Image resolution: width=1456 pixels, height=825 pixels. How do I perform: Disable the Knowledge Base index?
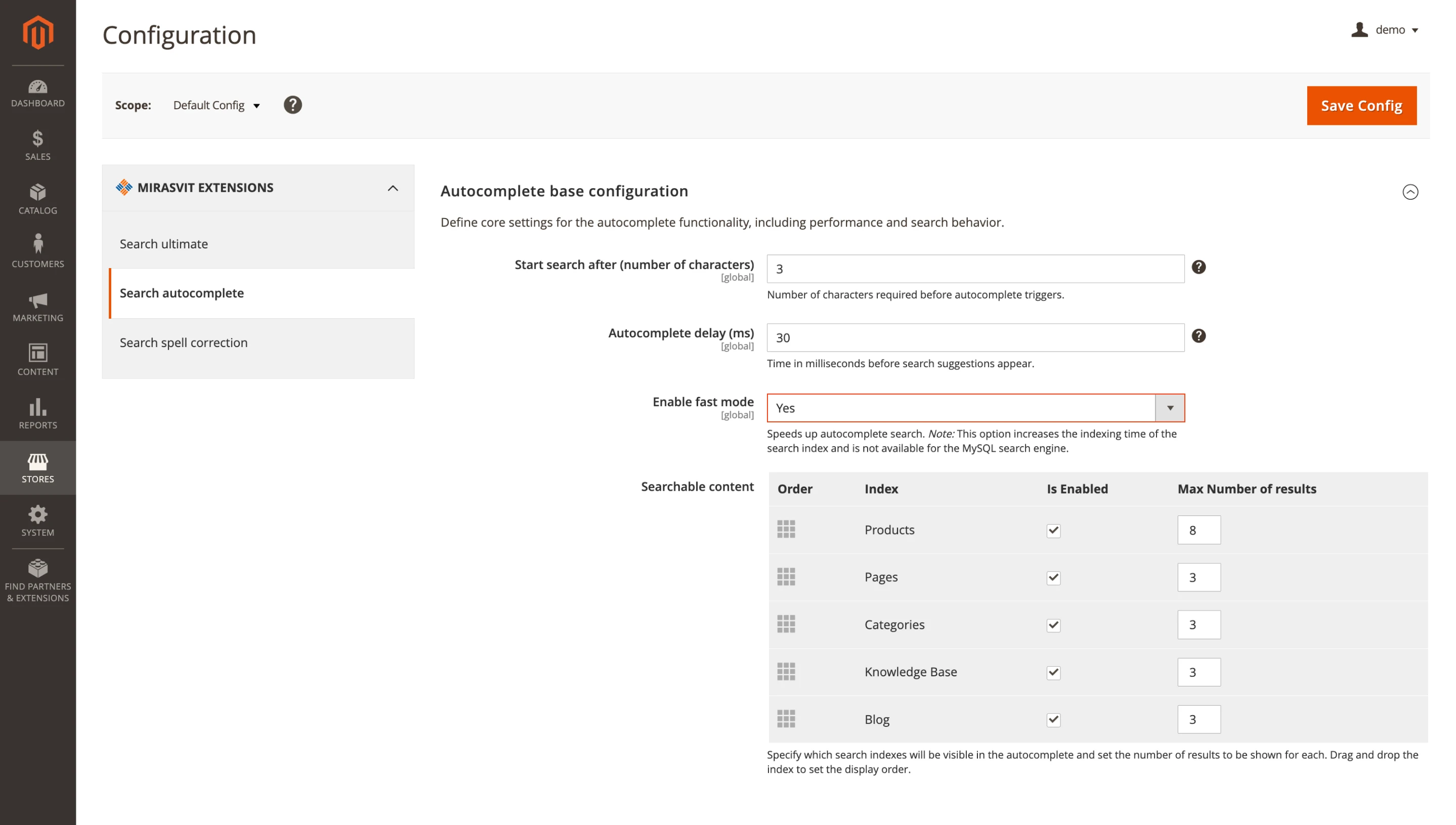tap(1053, 673)
